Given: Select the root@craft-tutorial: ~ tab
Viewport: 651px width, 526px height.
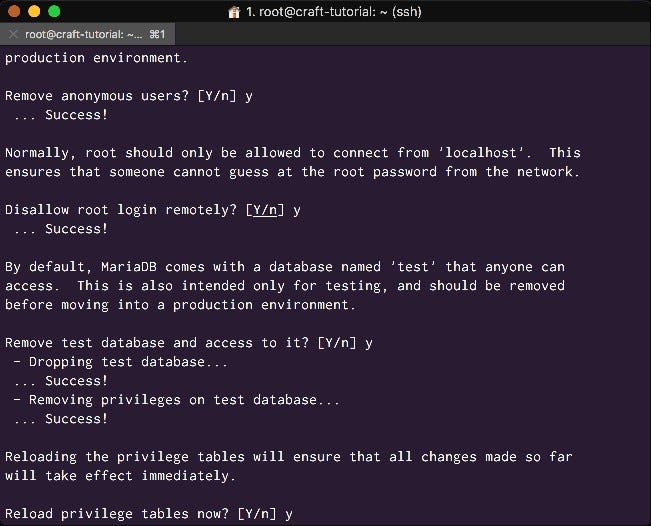Looking at the screenshot, I should click(87, 34).
